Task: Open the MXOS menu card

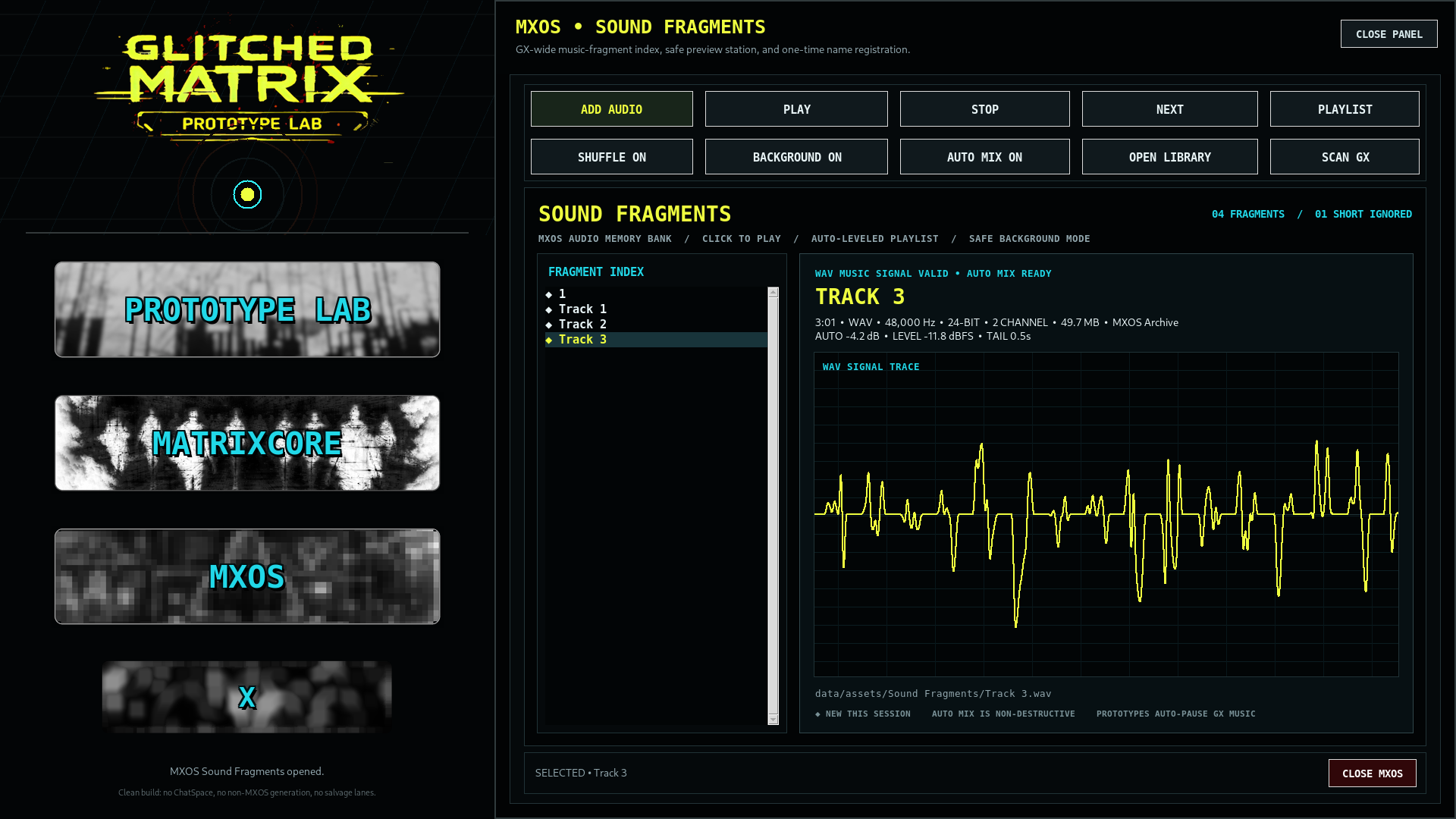Action: tap(247, 576)
